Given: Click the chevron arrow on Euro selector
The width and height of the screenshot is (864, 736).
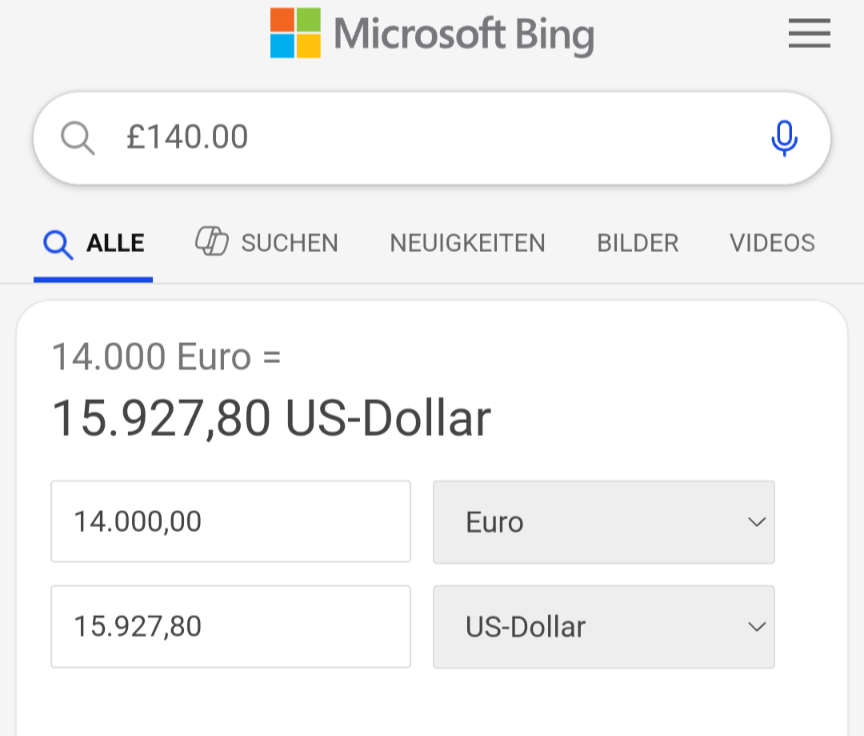Looking at the screenshot, I should pos(757,522).
